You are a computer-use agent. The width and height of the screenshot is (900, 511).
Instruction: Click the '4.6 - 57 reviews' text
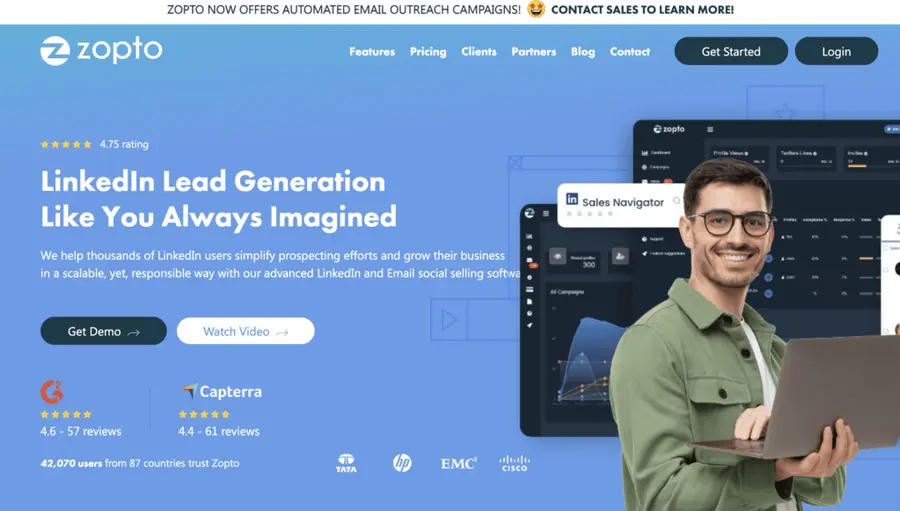[x=81, y=431]
